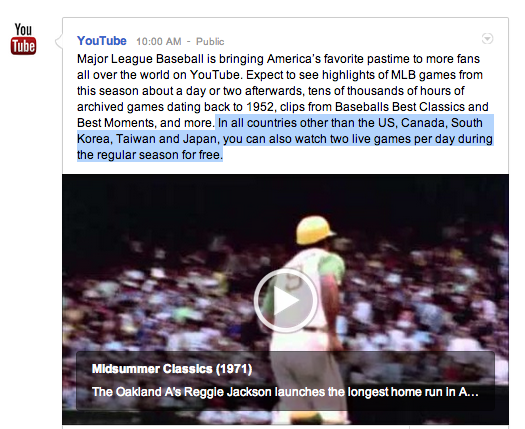Viewport: 525px width, 429px height.
Task: Expand the post options dropdown arrow
Action: pyautogui.click(x=487, y=39)
